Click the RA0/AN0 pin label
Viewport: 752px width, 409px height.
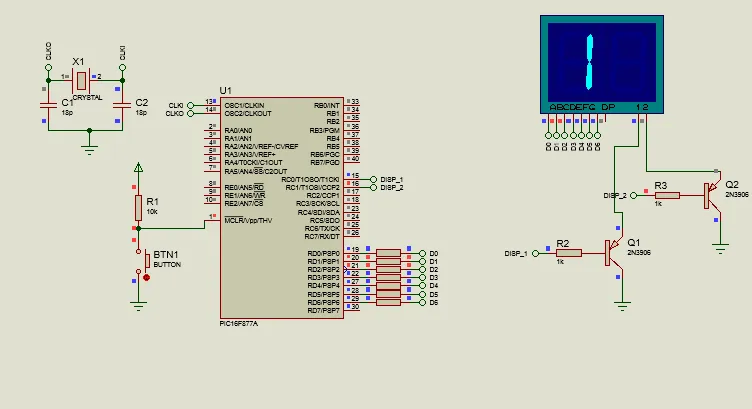coord(238,130)
